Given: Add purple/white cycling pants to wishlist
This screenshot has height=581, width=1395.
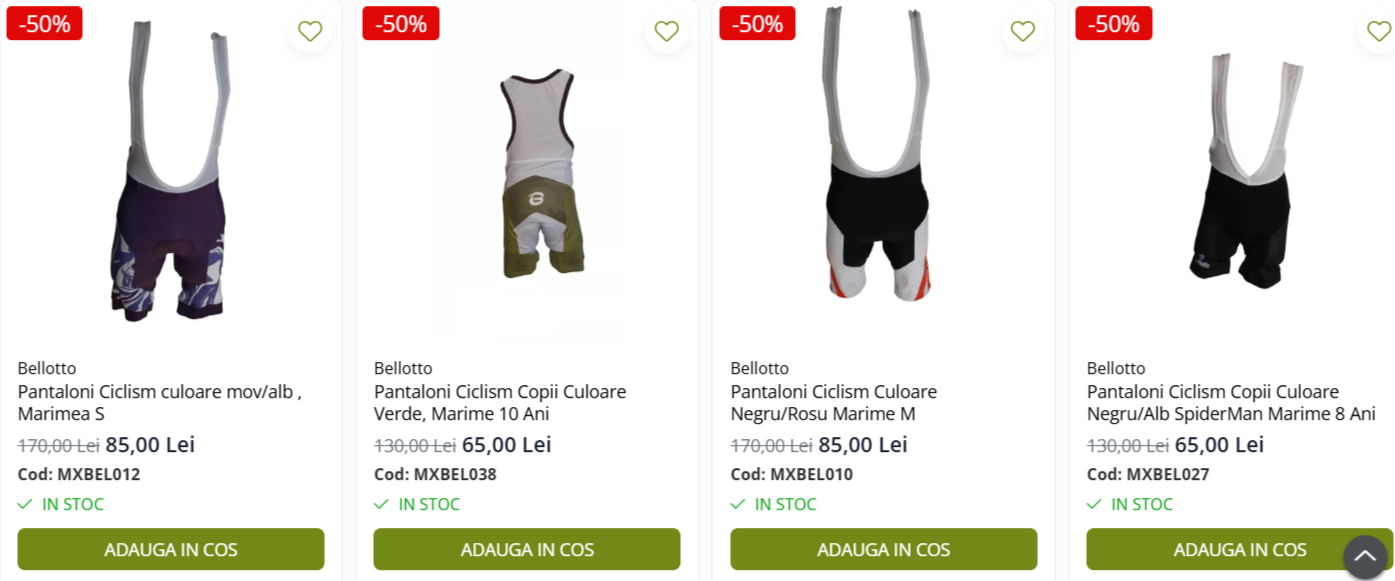Looking at the screenshot, I should pyautogui.click(x=310, y=31).
